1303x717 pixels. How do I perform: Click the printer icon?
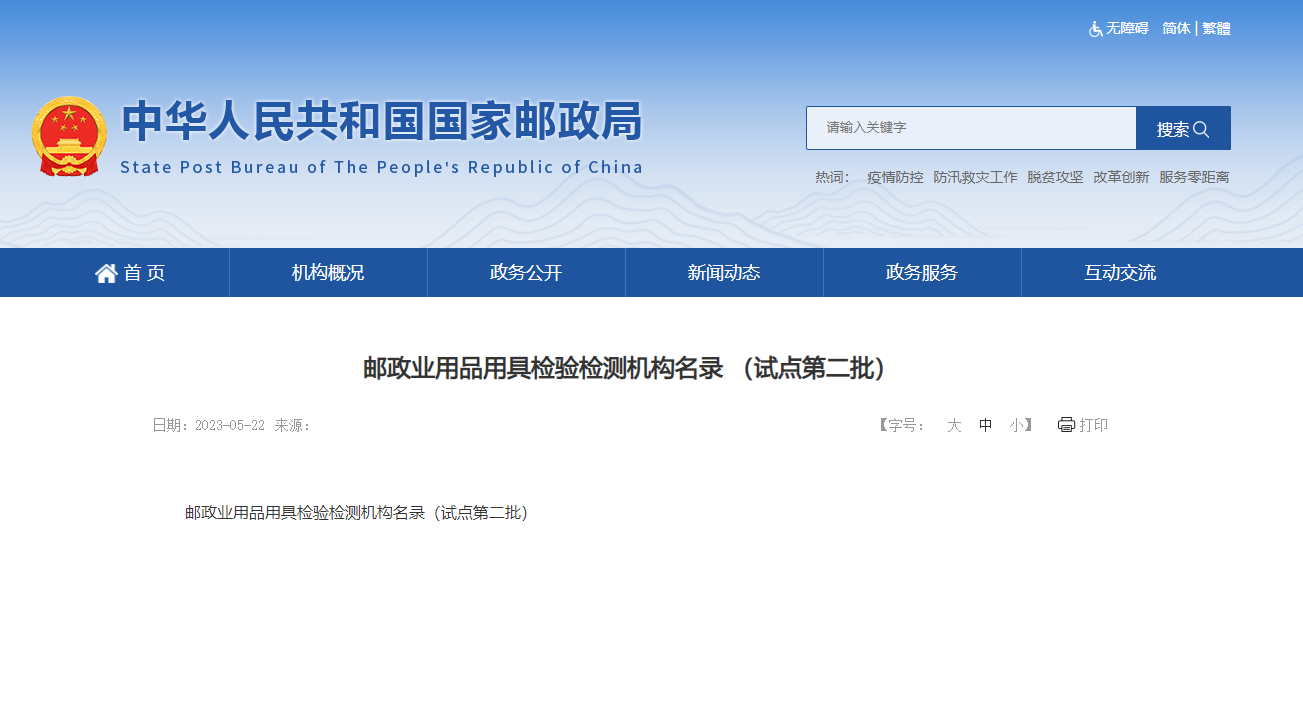[1066, 425]
